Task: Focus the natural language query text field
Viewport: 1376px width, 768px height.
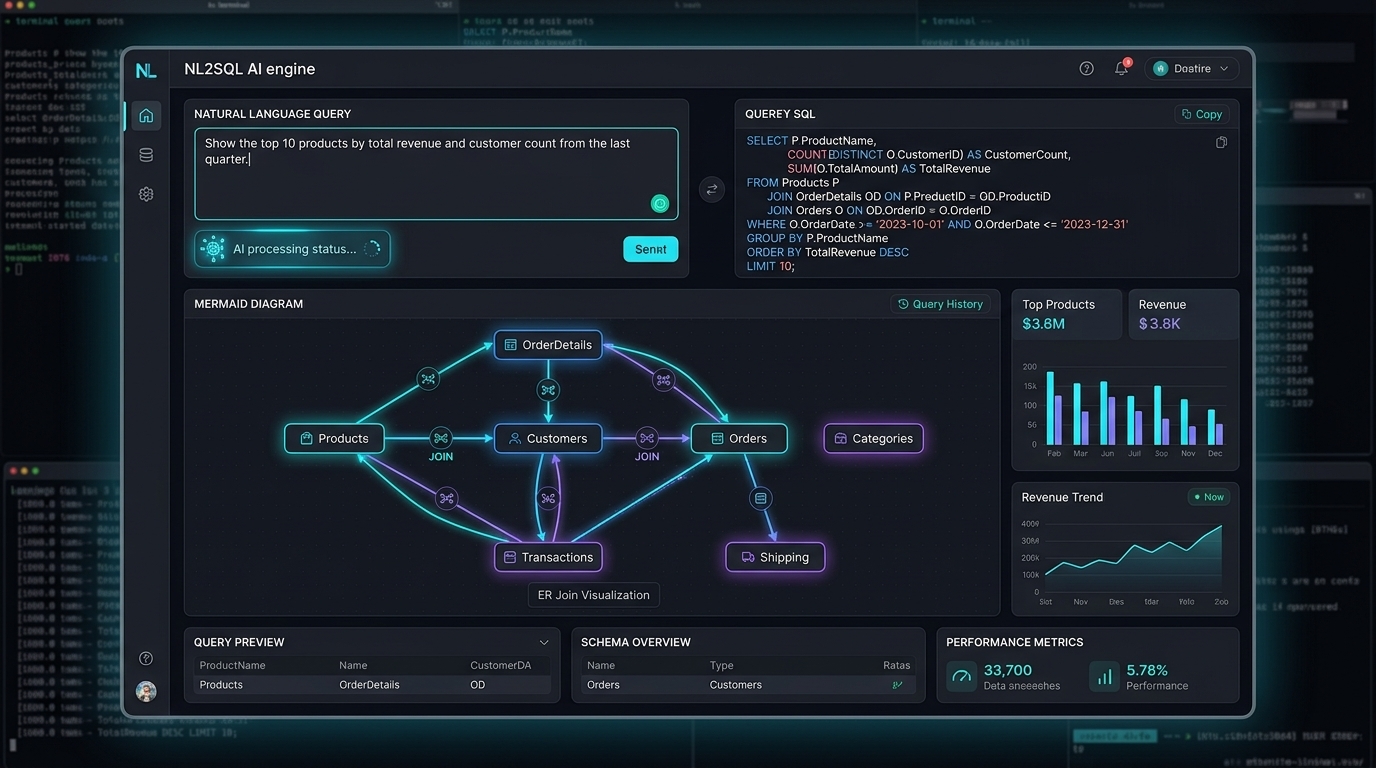Action: pos(436,173)
